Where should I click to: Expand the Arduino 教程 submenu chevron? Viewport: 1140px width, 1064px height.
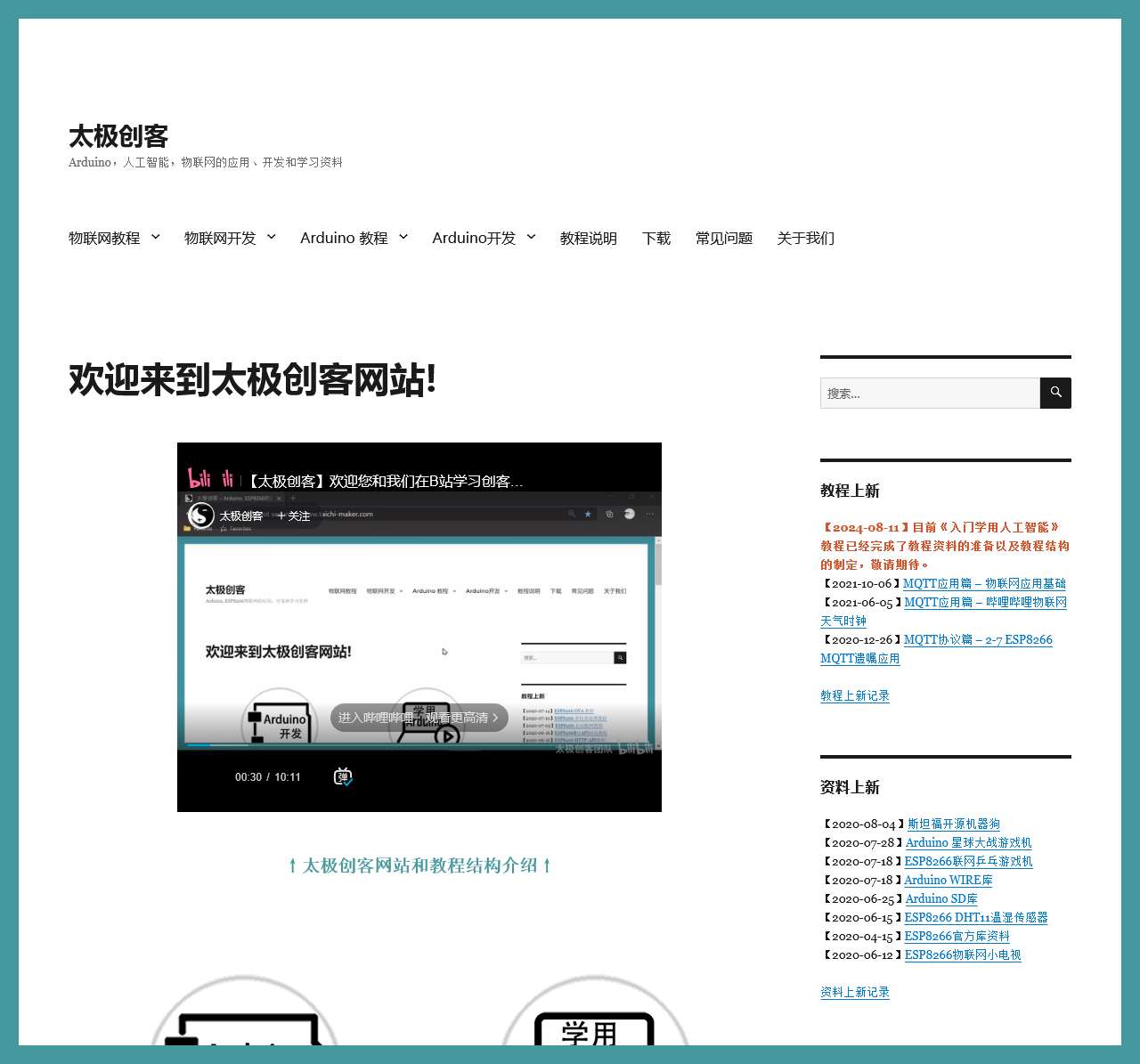click(x=403, y=237)
